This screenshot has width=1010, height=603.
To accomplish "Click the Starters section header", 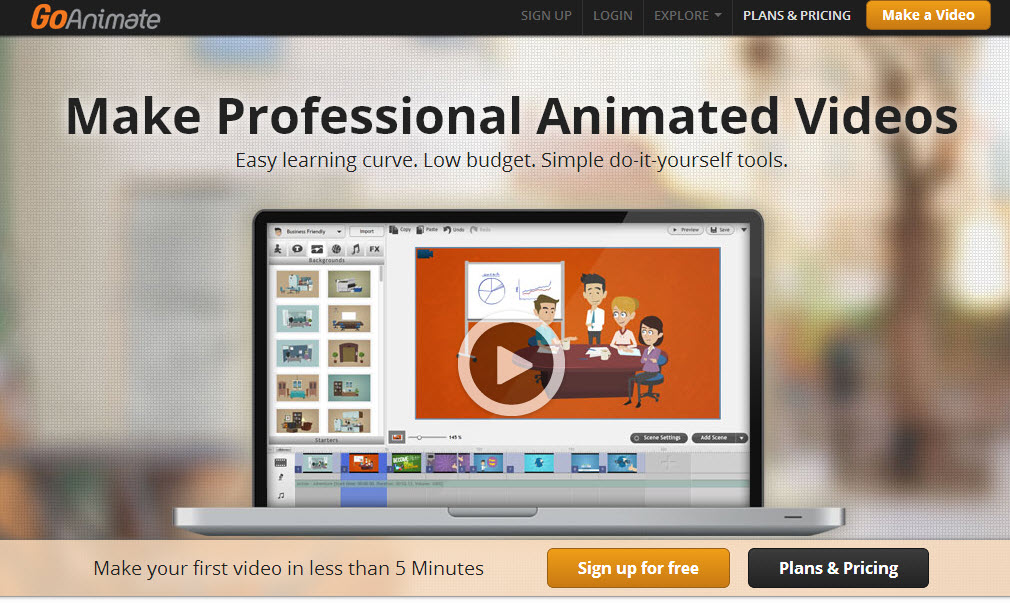I will (x=326, y=440).
